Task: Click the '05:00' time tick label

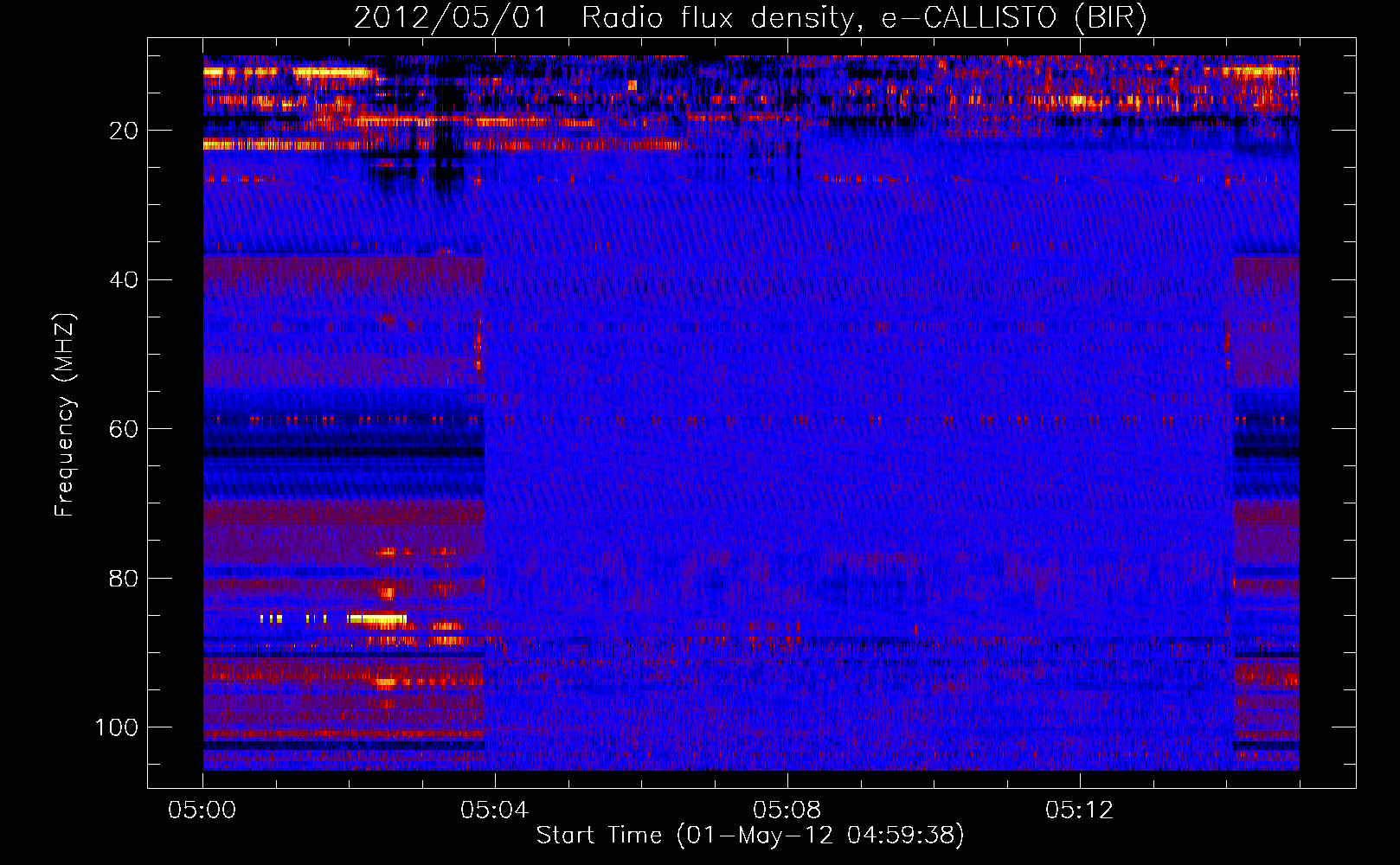Action: point(202,811)
